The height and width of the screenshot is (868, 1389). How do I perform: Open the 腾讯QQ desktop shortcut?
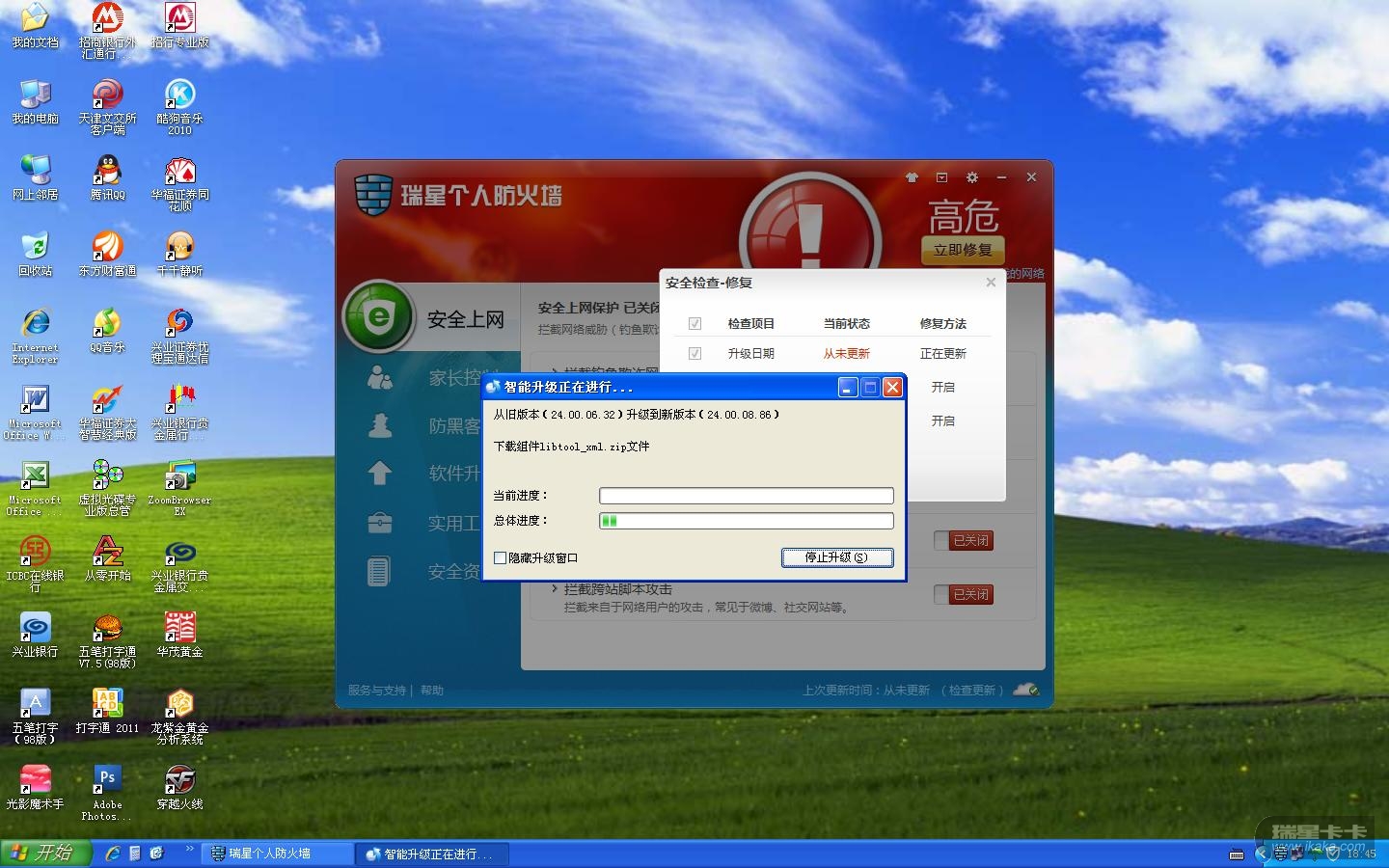107,178
